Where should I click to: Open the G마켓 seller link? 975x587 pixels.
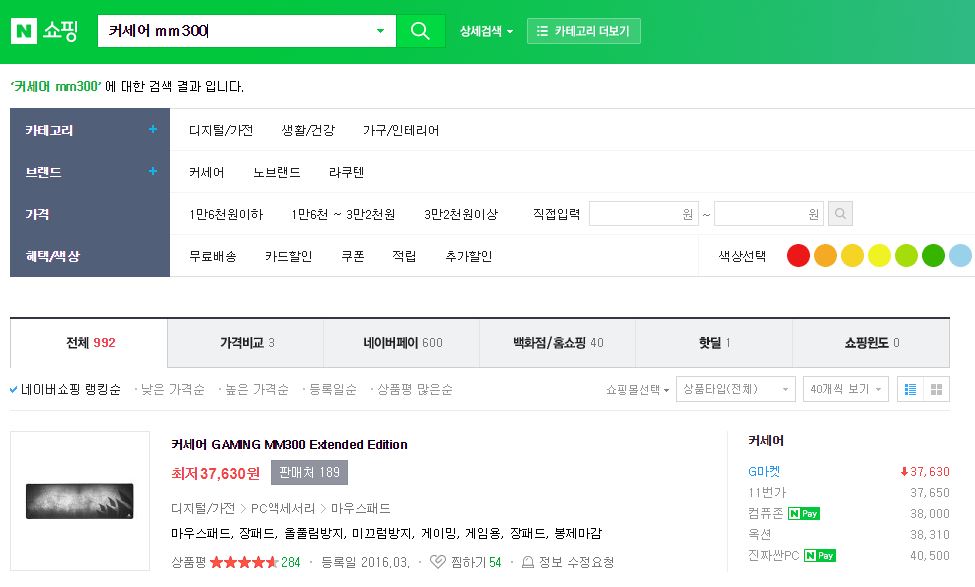764,472
